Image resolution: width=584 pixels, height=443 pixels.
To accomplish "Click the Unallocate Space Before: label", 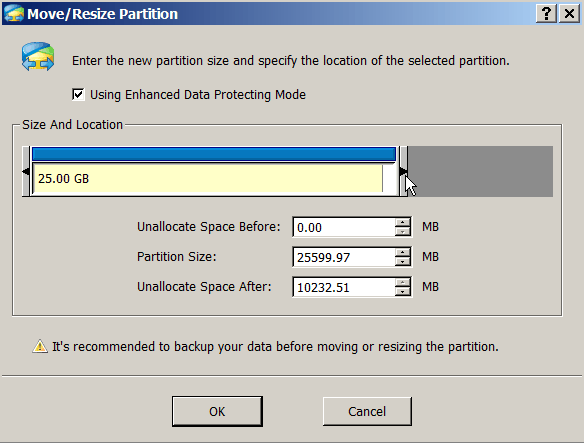I will 209,227.
